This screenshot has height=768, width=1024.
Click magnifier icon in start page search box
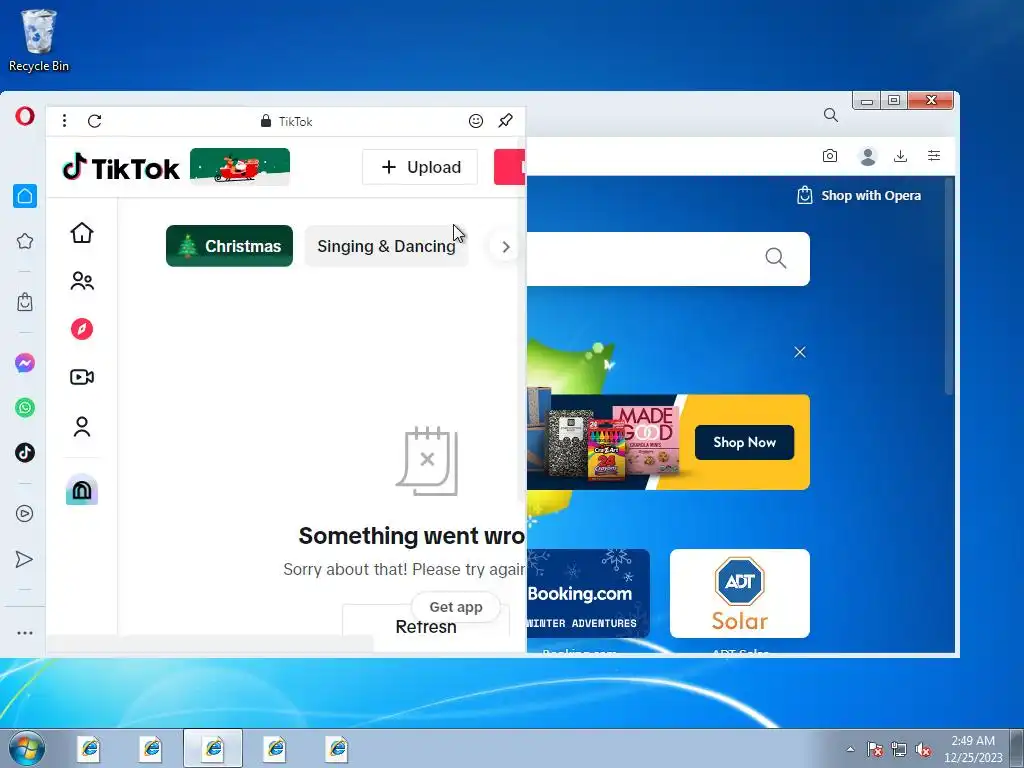pos(776,258)
